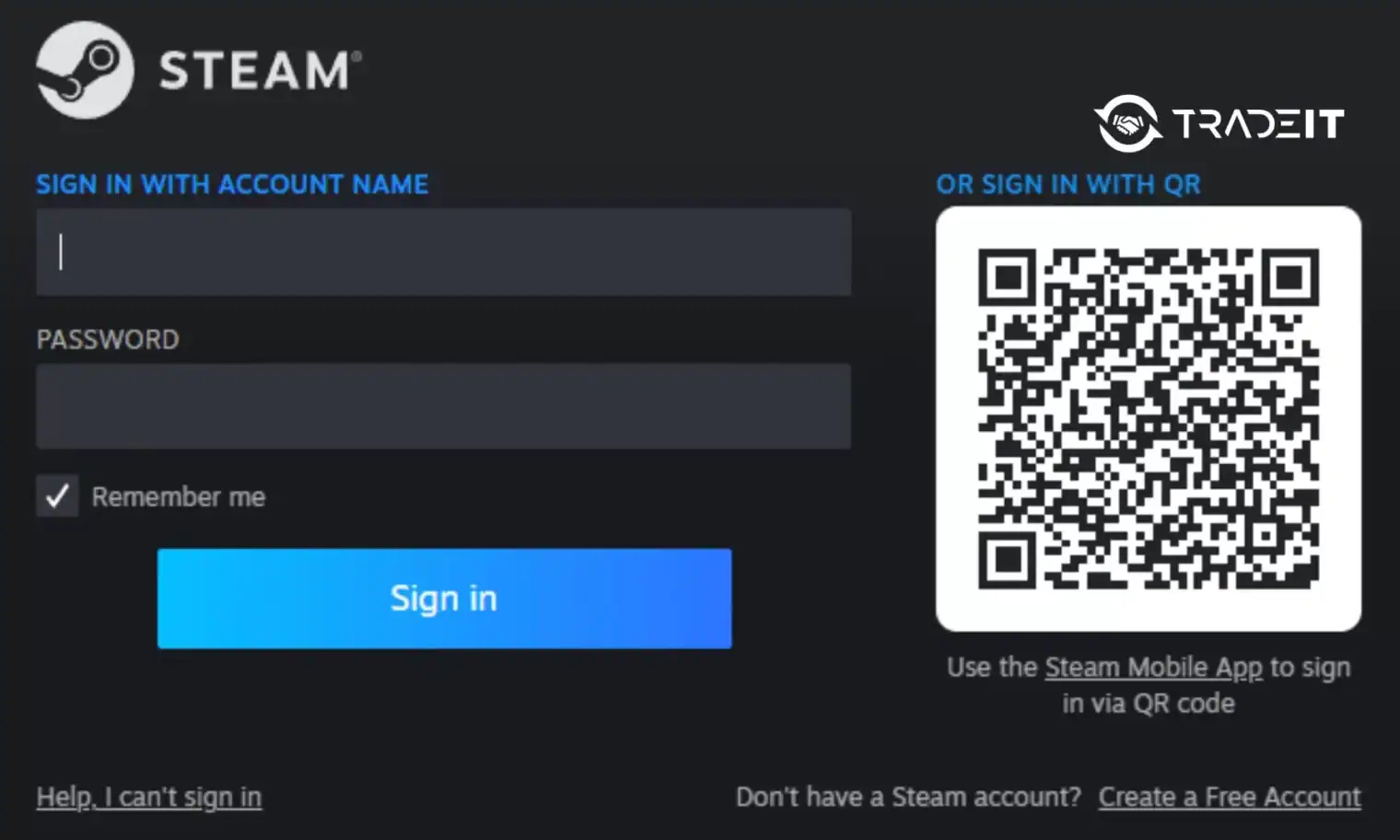Click the OR SIGN IN WITH QR heading

click(x=1068, y=184)
